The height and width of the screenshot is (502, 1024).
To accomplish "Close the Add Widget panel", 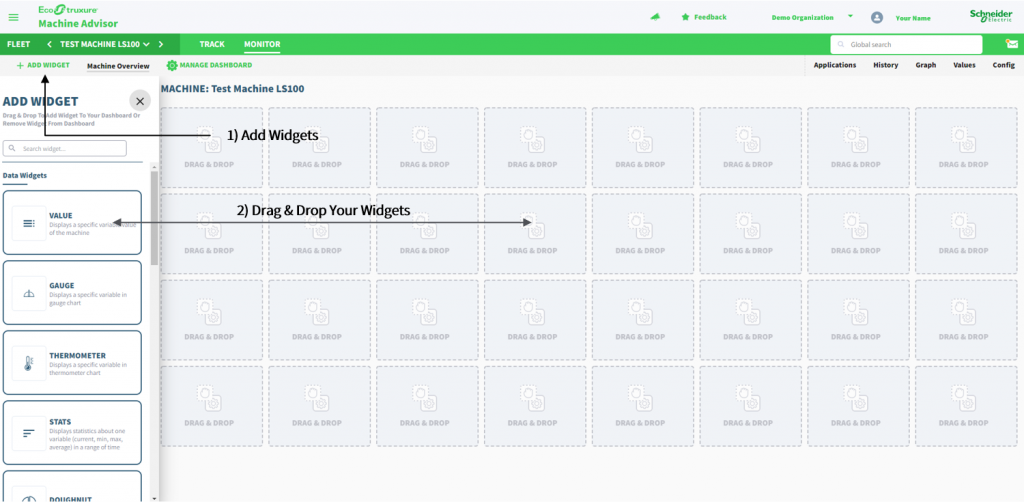I will (x=140, y=101).
